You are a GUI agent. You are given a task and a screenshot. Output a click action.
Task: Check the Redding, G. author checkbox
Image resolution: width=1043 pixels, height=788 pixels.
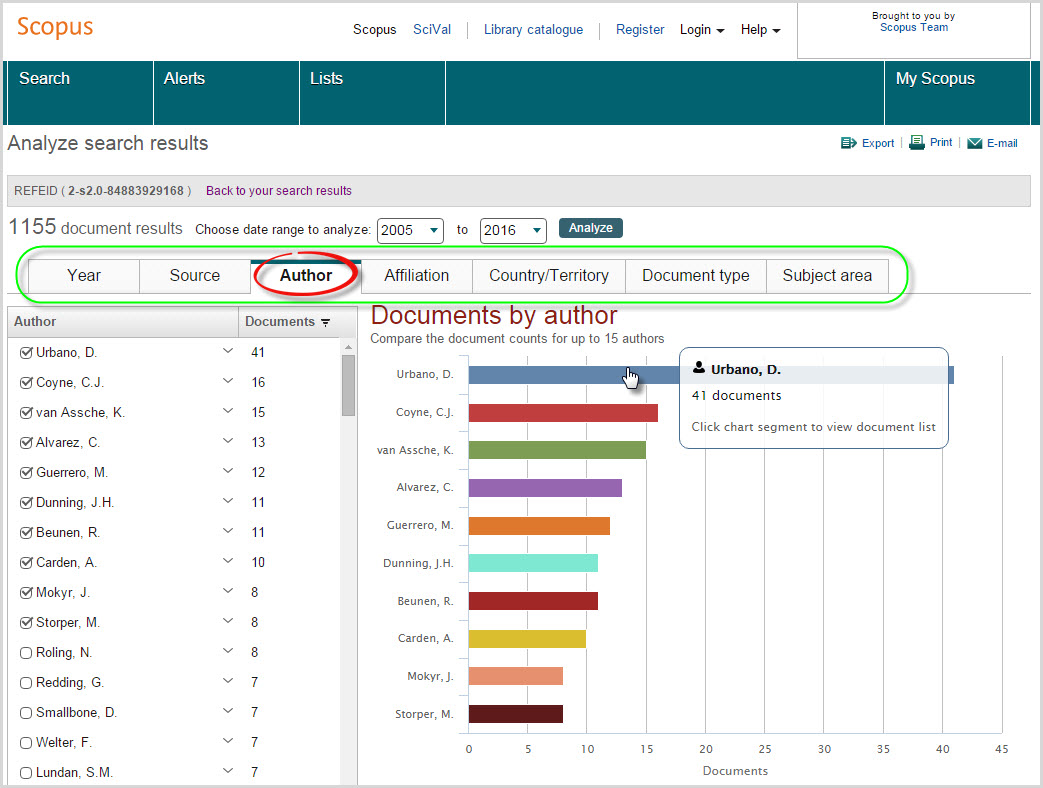point(26,683)
